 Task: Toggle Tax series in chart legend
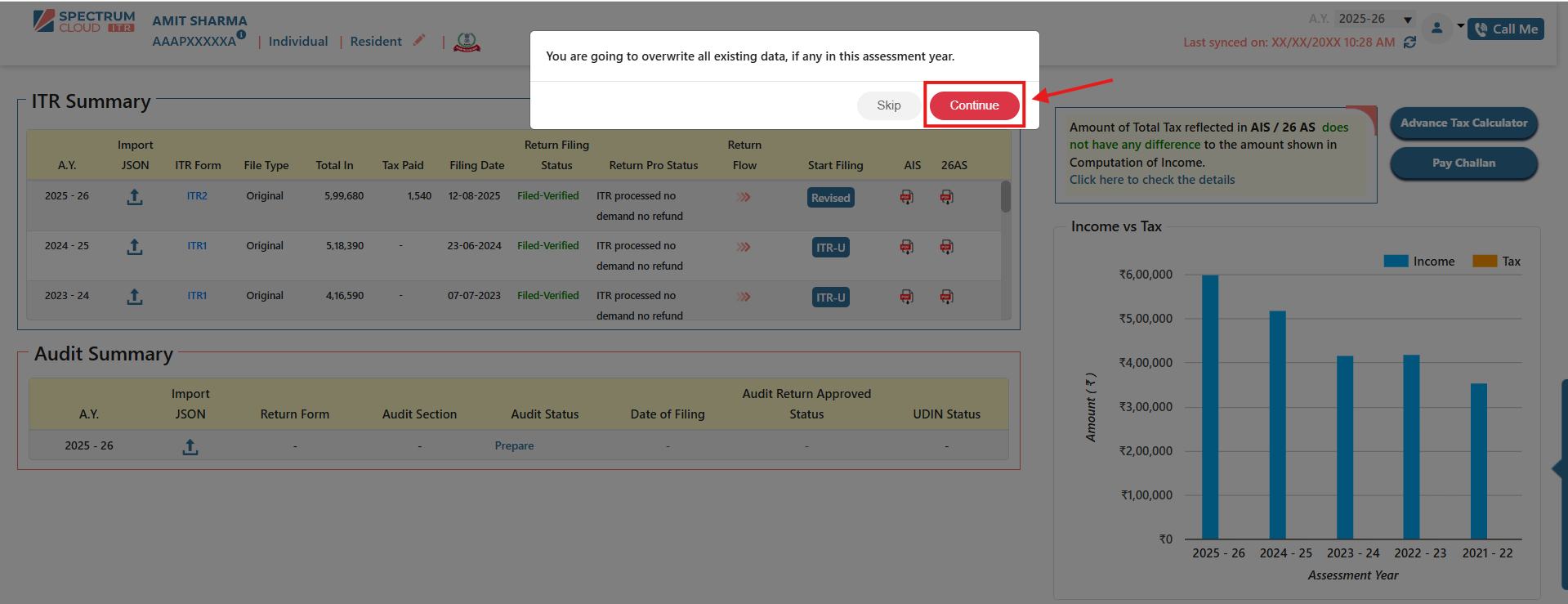pyautogui.click(x=1496, y=262)
